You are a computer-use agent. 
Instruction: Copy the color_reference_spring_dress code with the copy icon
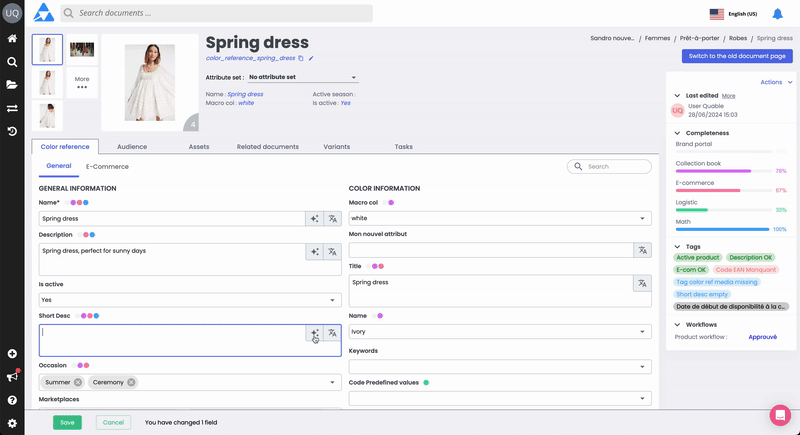[x=300, y=59]
